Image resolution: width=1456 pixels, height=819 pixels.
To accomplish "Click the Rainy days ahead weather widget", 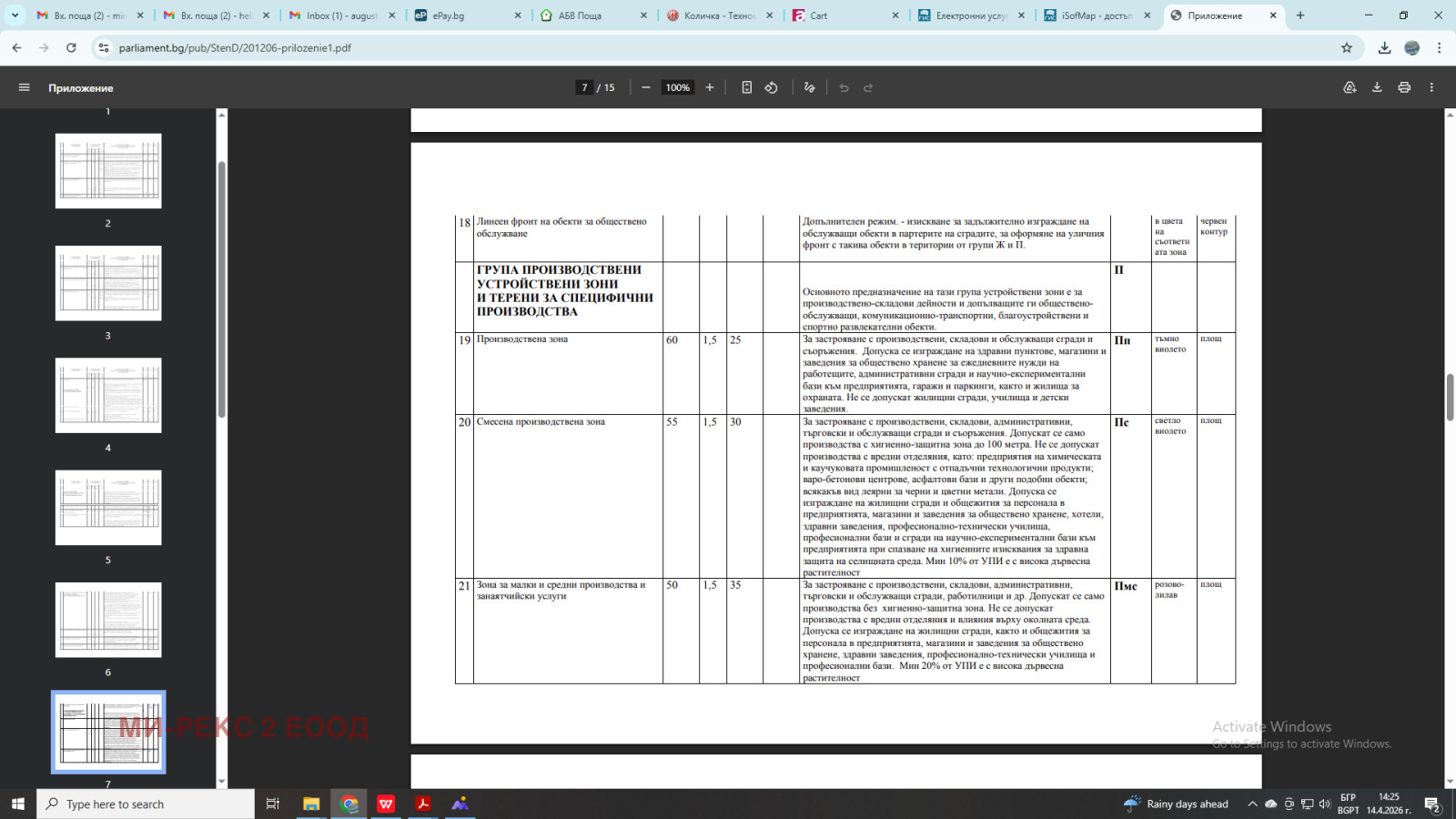I will (x=1178, y=804).
